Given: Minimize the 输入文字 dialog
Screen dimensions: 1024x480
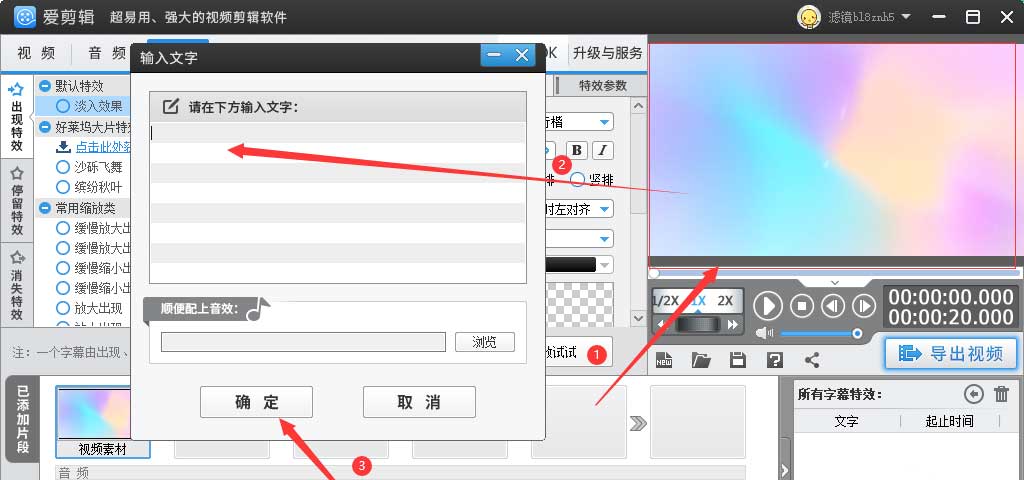Looking at the screenshot, I should (494, 56).
